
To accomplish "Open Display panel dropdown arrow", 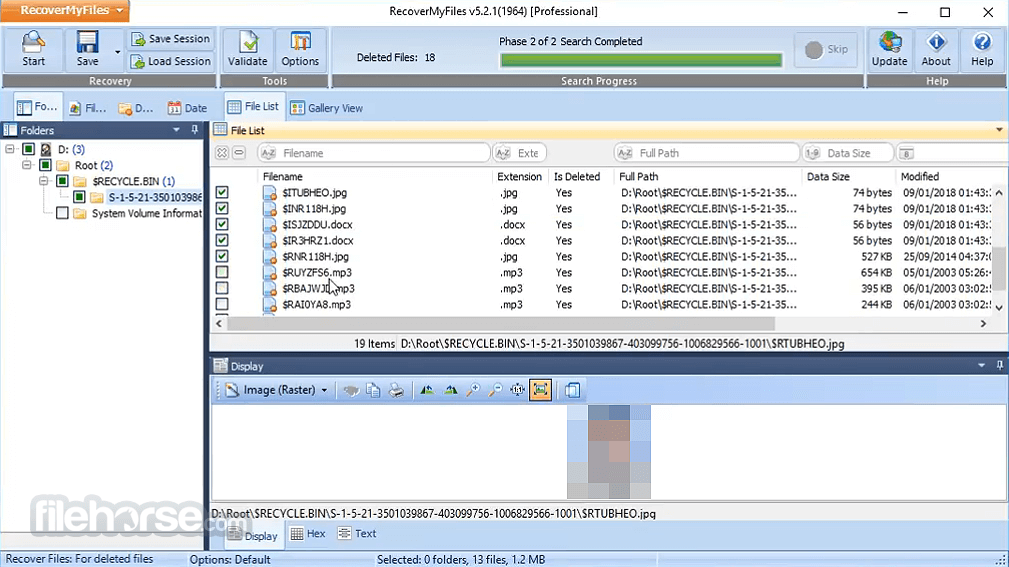I will pyautogui.click(x=981, y=366).
